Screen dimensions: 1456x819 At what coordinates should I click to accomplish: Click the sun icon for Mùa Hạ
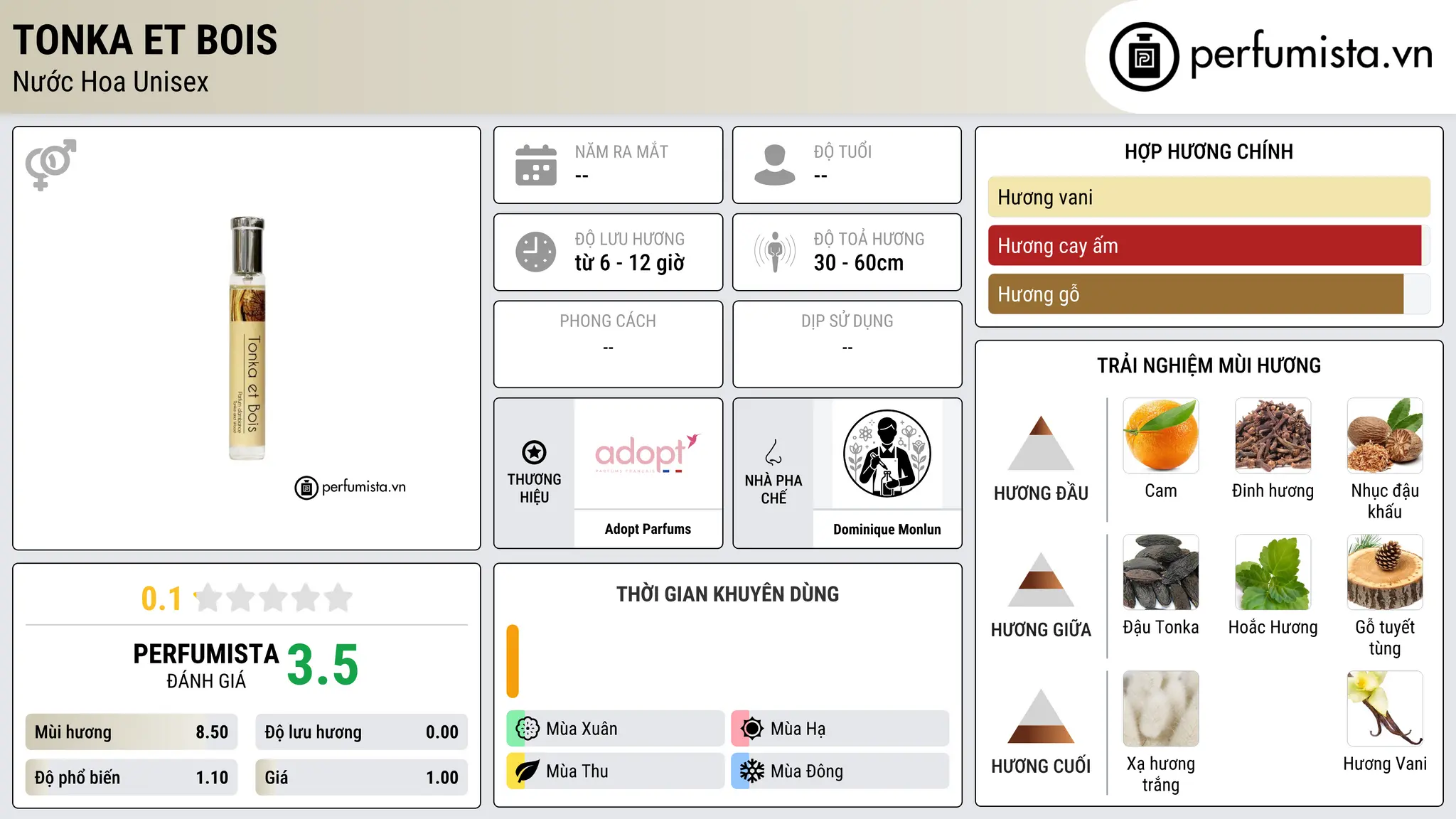(x=752, y=729)
